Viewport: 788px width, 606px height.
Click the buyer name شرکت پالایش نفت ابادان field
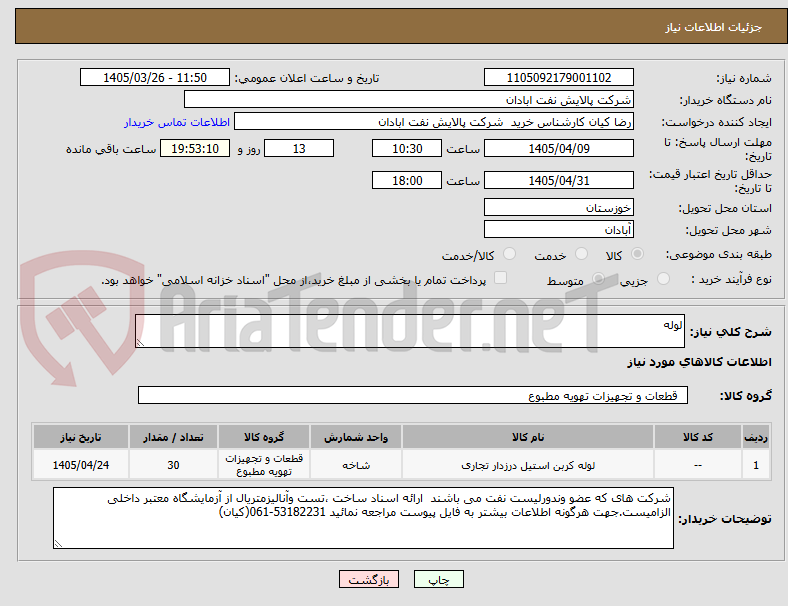(x=409, y=99)
